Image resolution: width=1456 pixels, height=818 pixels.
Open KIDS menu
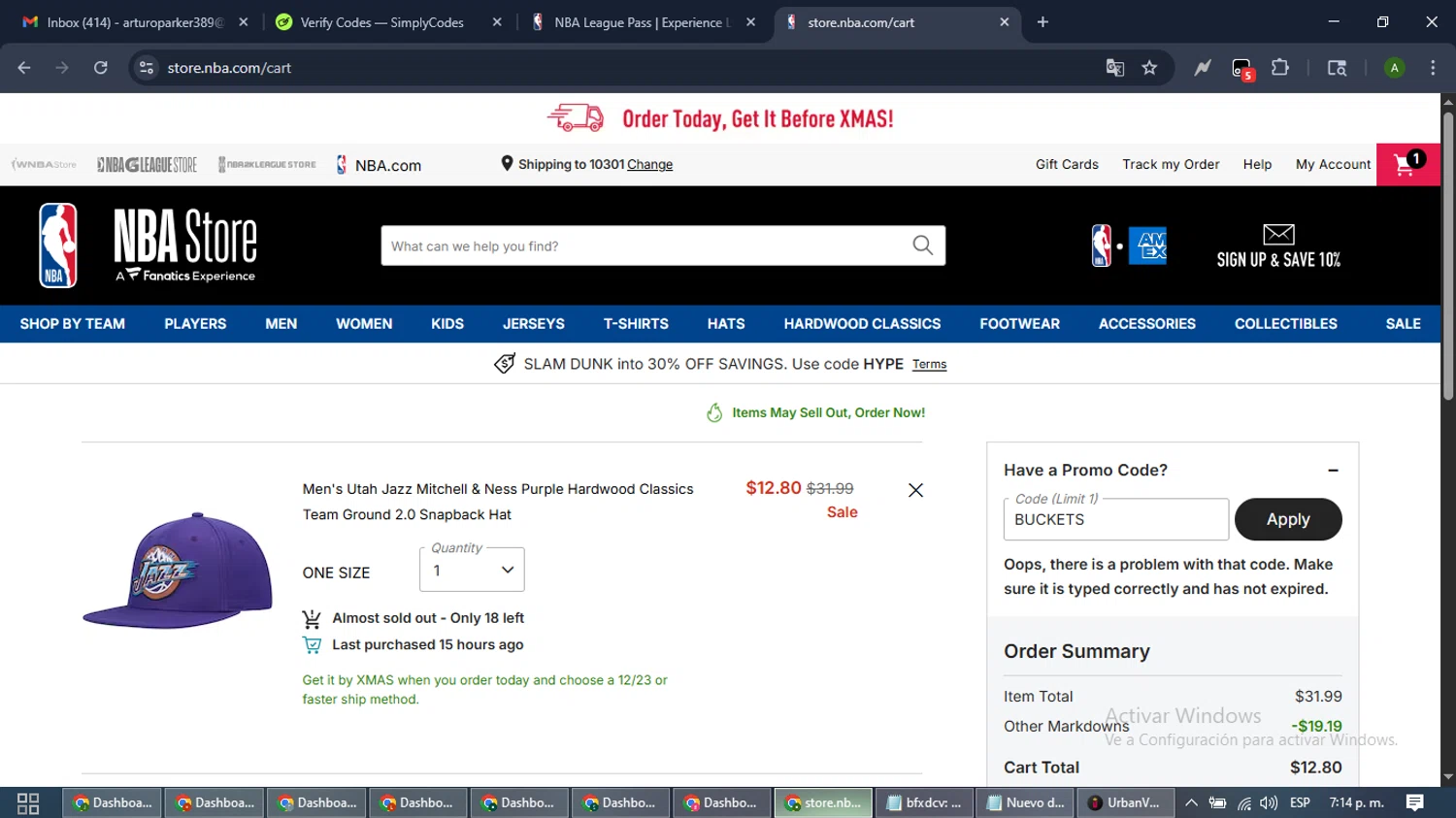[x=447, y=324]
